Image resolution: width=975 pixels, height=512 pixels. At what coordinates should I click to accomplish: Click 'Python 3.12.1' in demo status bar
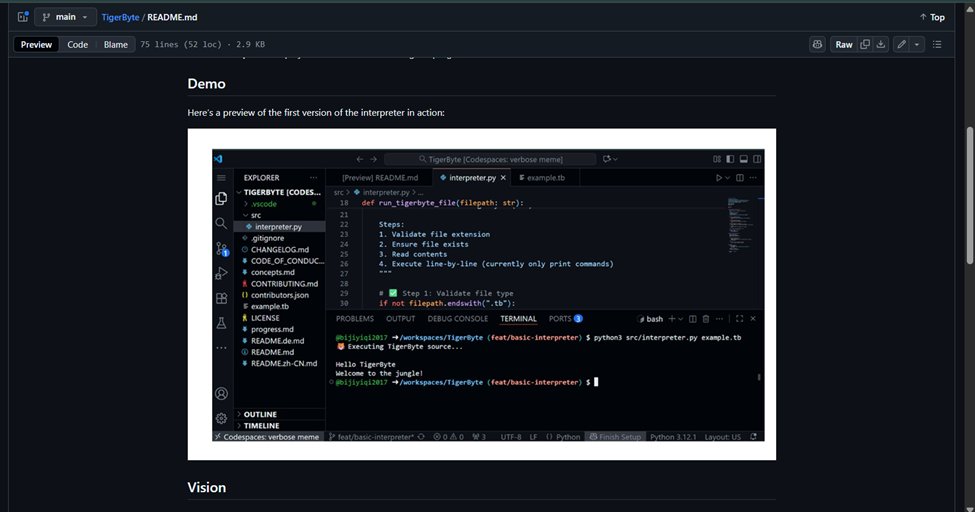tap(673, 437)
